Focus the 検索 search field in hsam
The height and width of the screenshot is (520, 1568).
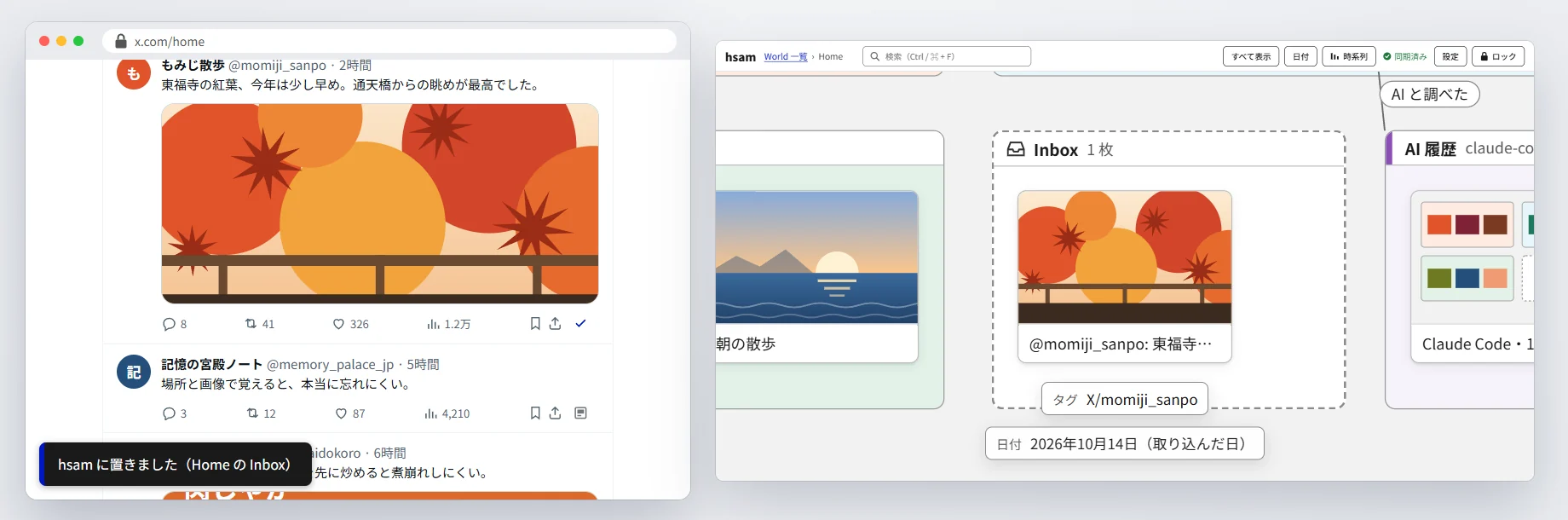[x=947, y=56]
